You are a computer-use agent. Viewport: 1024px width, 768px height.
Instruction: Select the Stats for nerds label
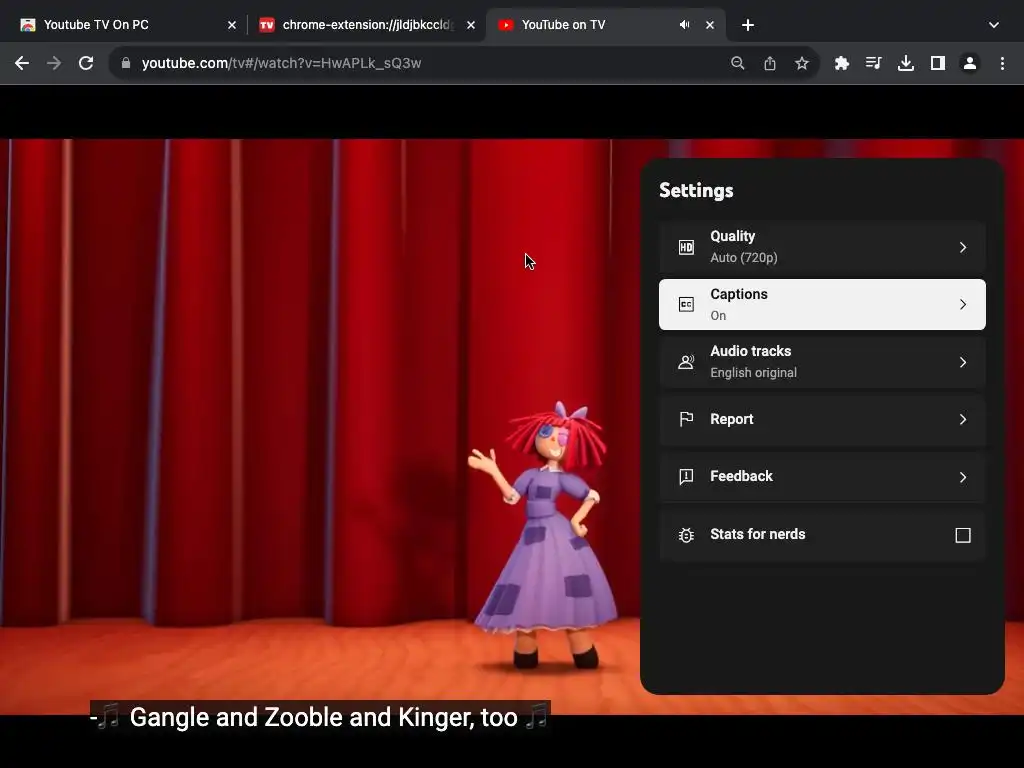click(x=758, y=534)
